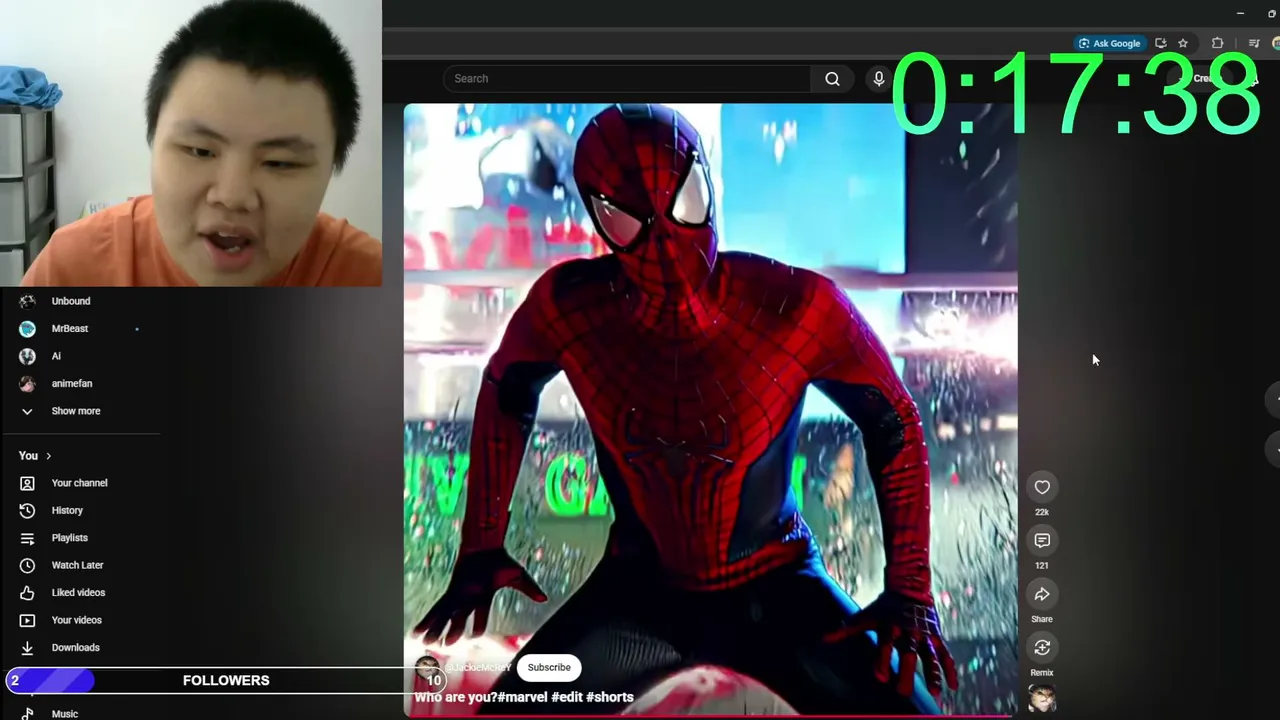Click the #edit hashtag
This screenshot has width=1280, height=720.
pyautogui.click(x=567, y=697)
